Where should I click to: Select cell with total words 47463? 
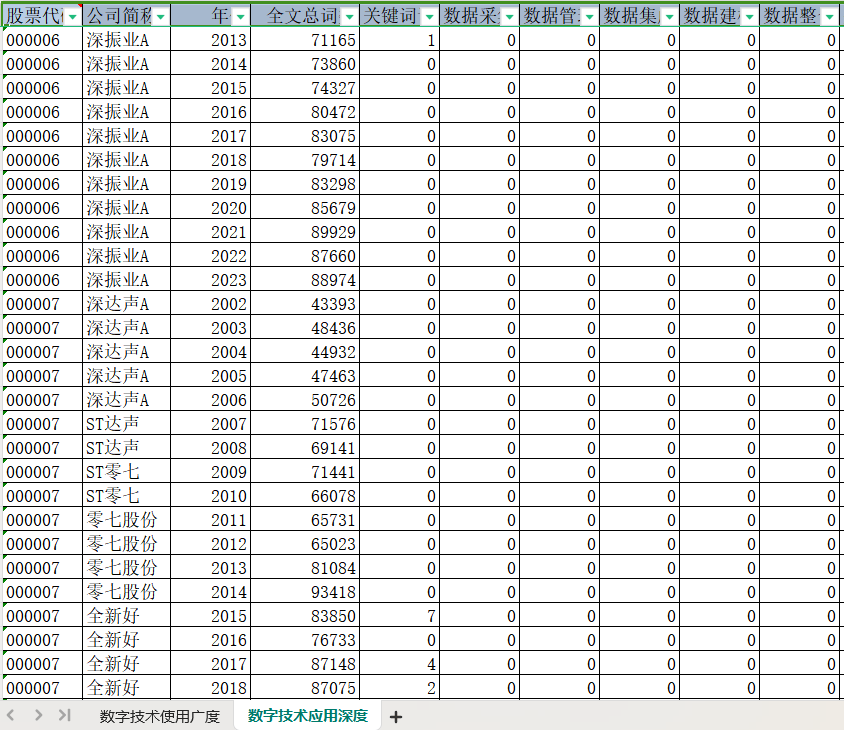tap(305, 375)
